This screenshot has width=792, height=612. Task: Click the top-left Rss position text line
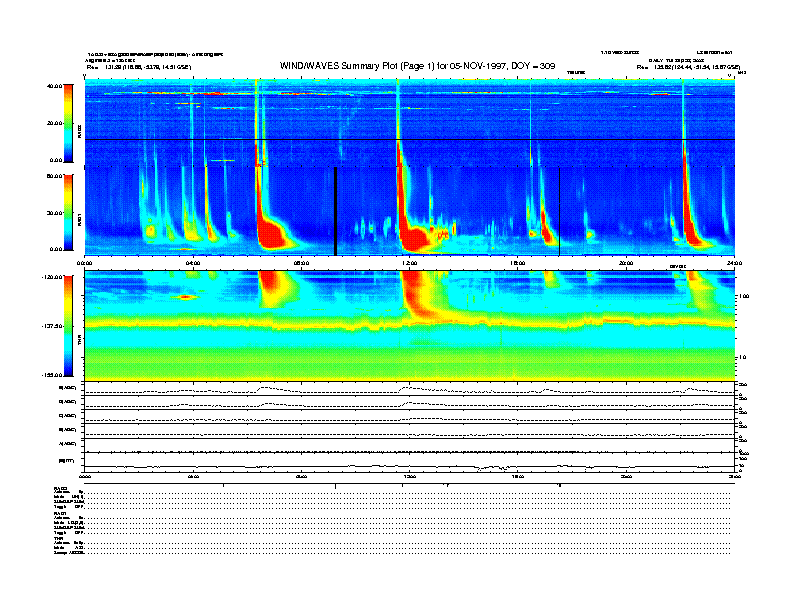pyautogui.click(x=139, y=67)
